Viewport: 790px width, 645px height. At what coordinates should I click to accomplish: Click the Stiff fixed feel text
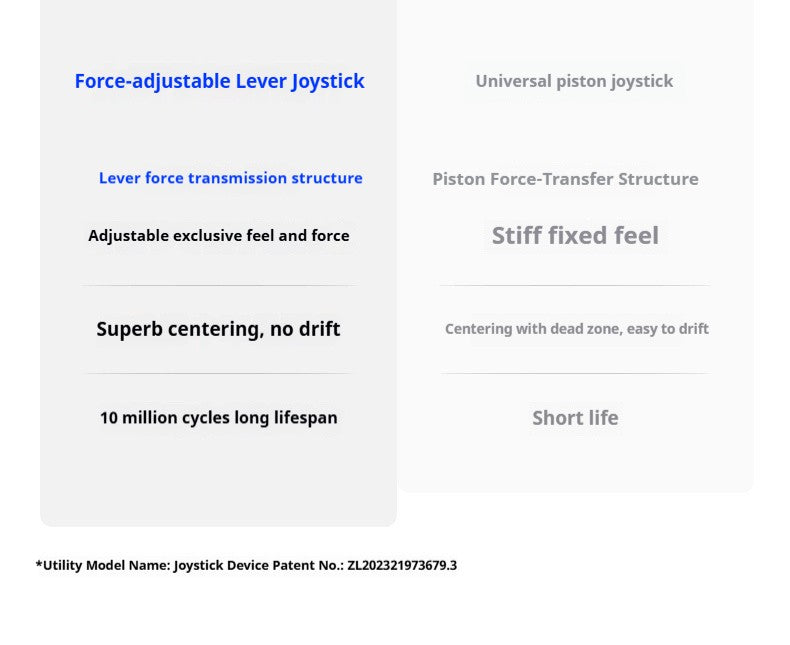[575, 235]
